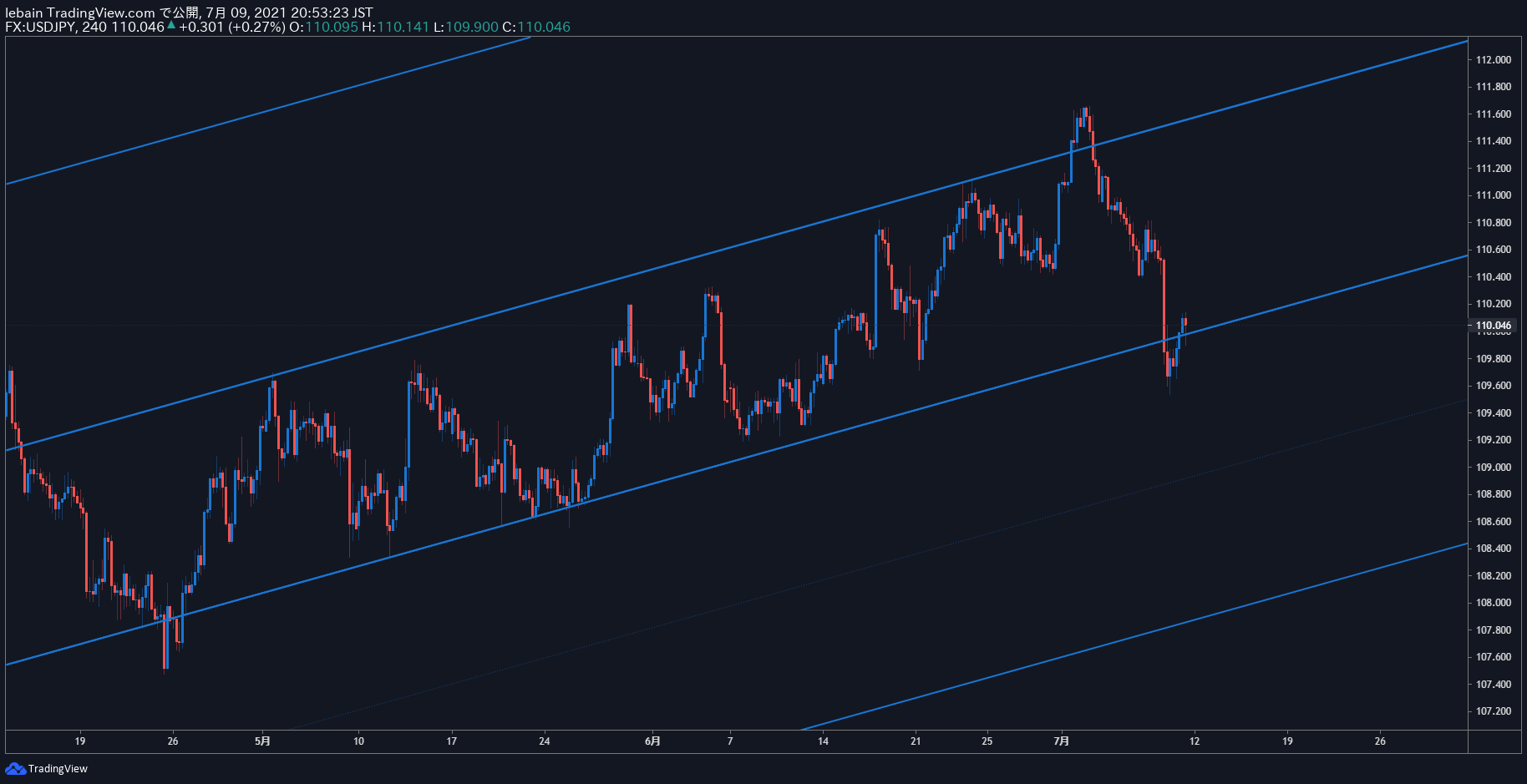1527x784 pixels.
Task: Click the 109.400 price axis label
Action: pos(1493,413)
